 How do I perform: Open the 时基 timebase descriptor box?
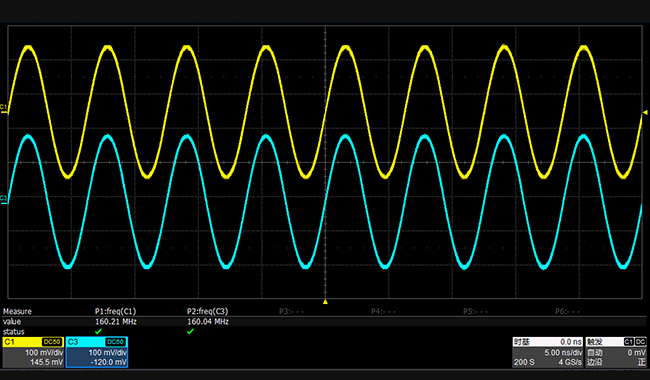(x=548, y=352)
